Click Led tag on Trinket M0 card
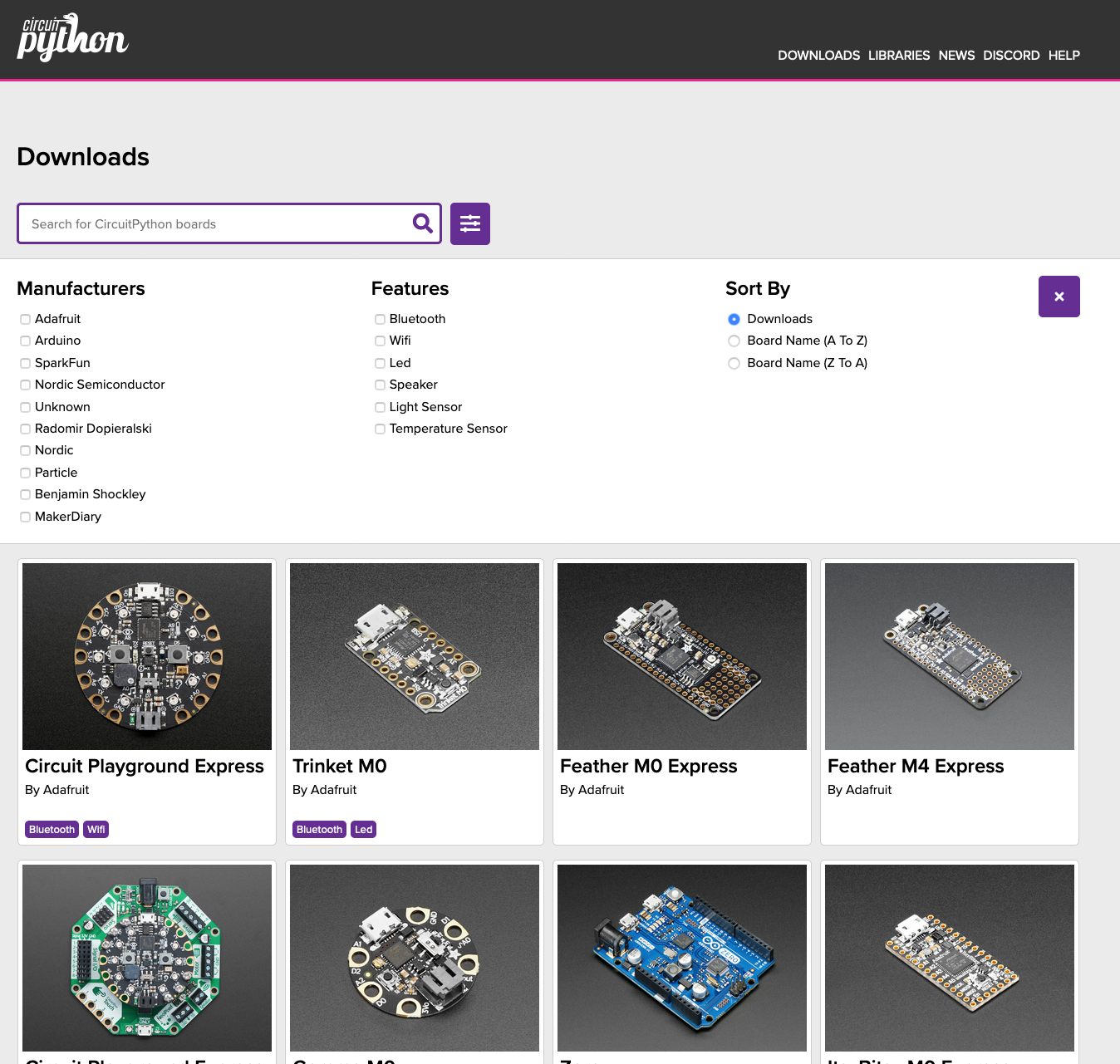Viewport: 1120px width, 1064px height. click(x=364, y=829)
